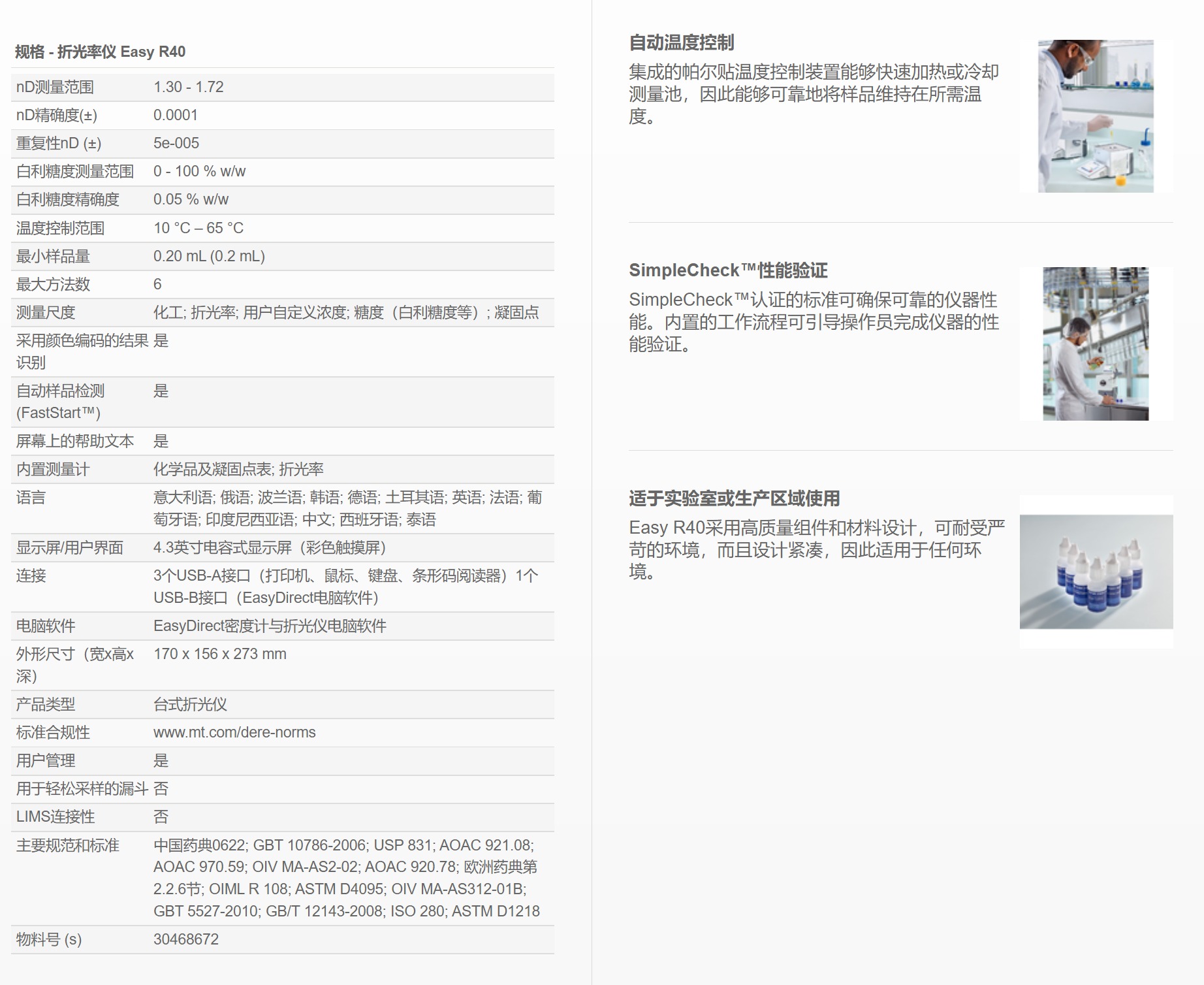Click the nD测量范围 value 1.30 - 1.72
The image size is (1204, 985).
[x=188, y=87]
